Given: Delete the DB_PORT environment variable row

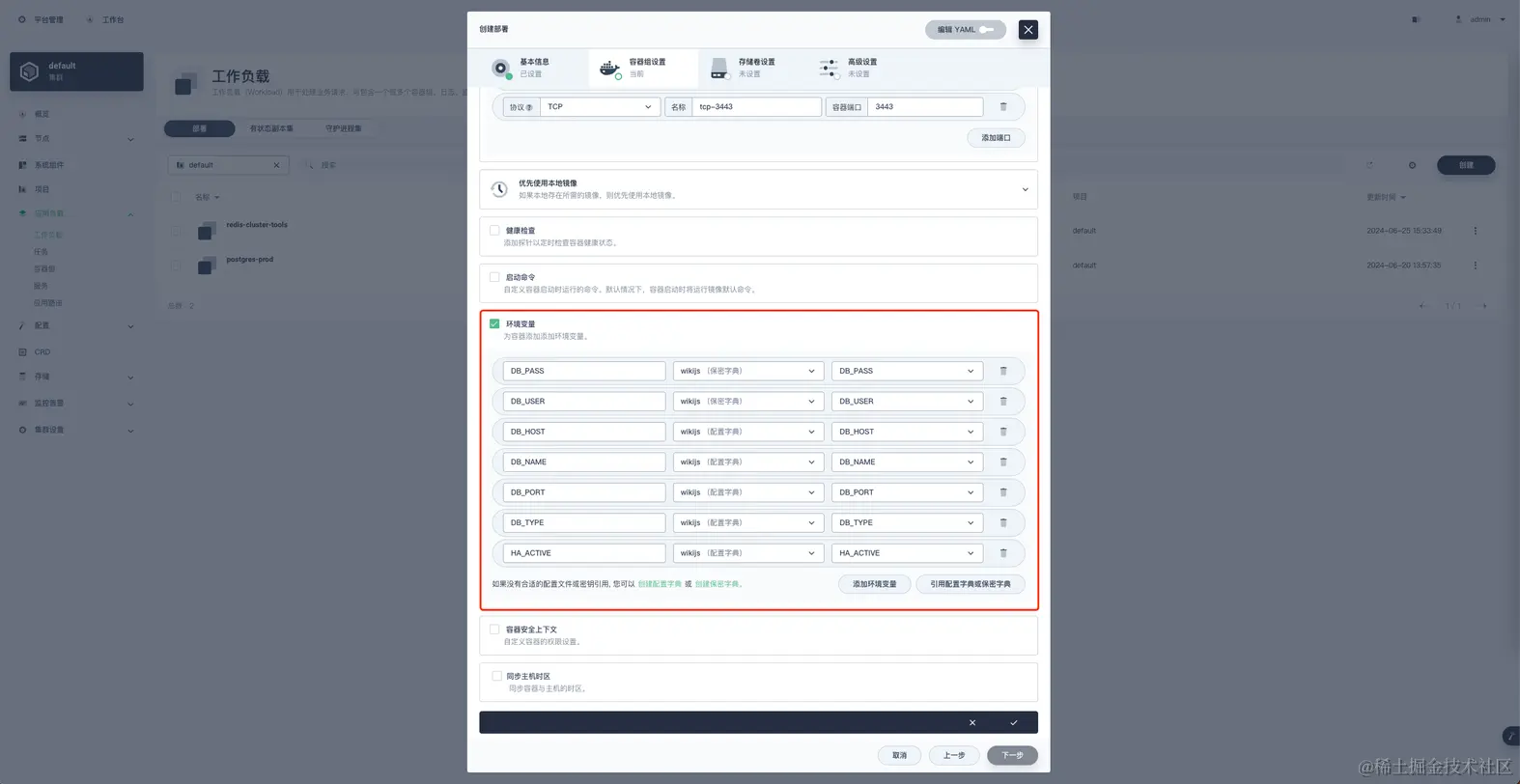Looking at the screenshot, I should coord(1003,492).
